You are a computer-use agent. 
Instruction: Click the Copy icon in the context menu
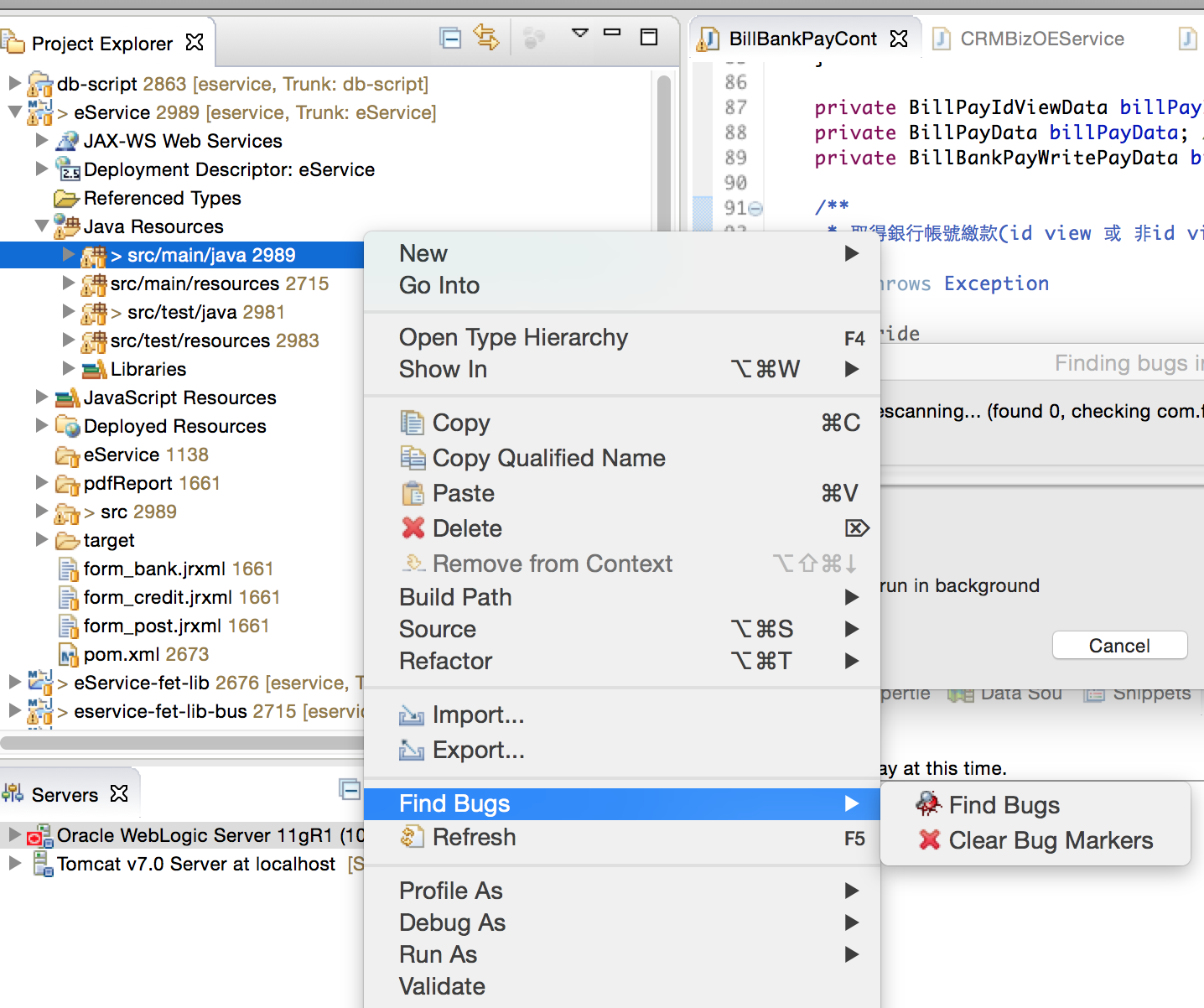coord(413,423)
